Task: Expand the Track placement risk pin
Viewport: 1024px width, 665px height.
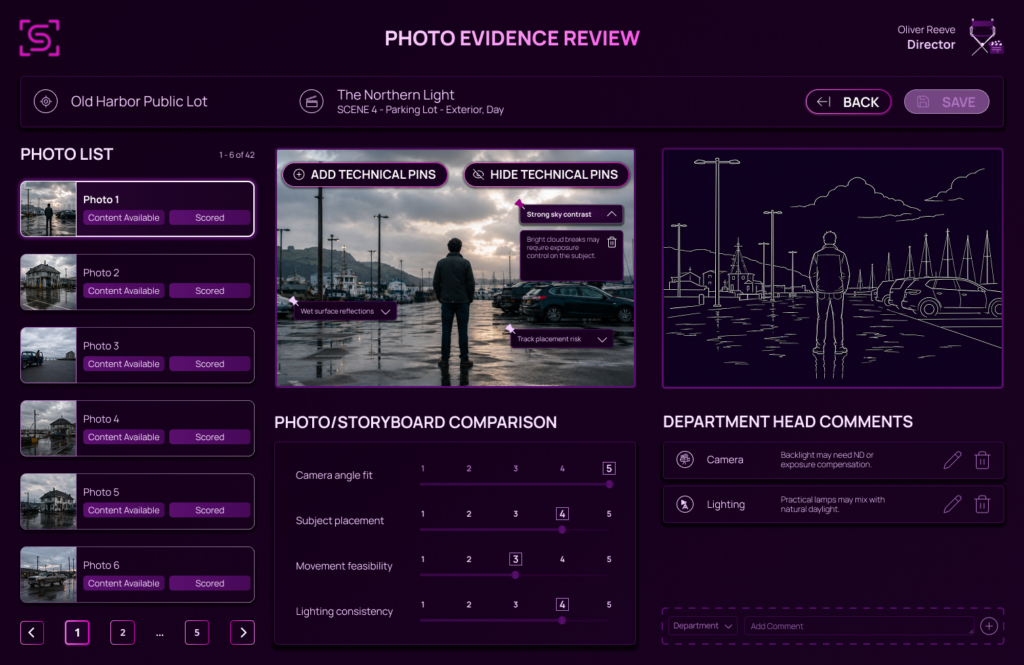Action: (602, 339)
